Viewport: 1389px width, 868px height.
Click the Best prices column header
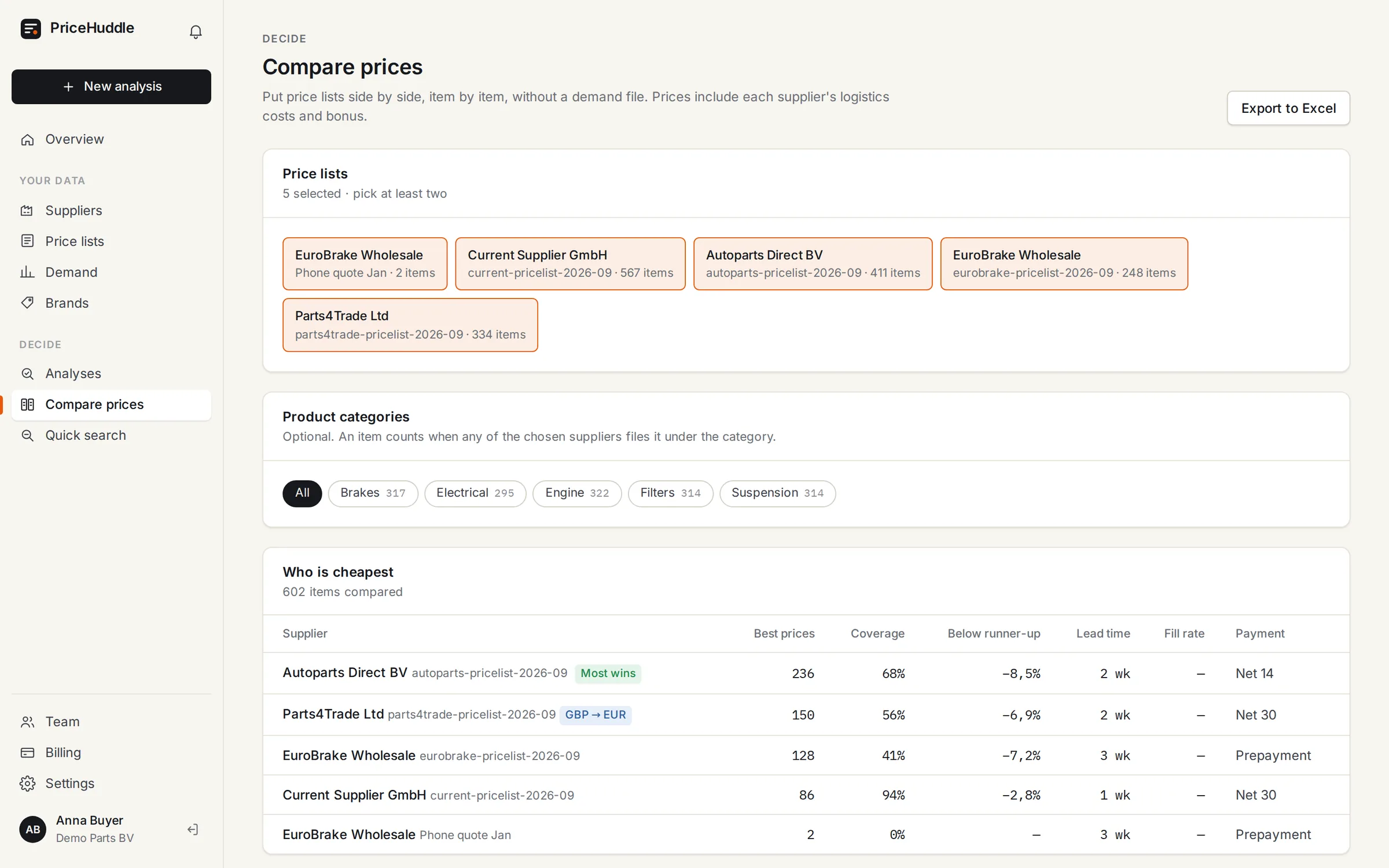point(784,634)
